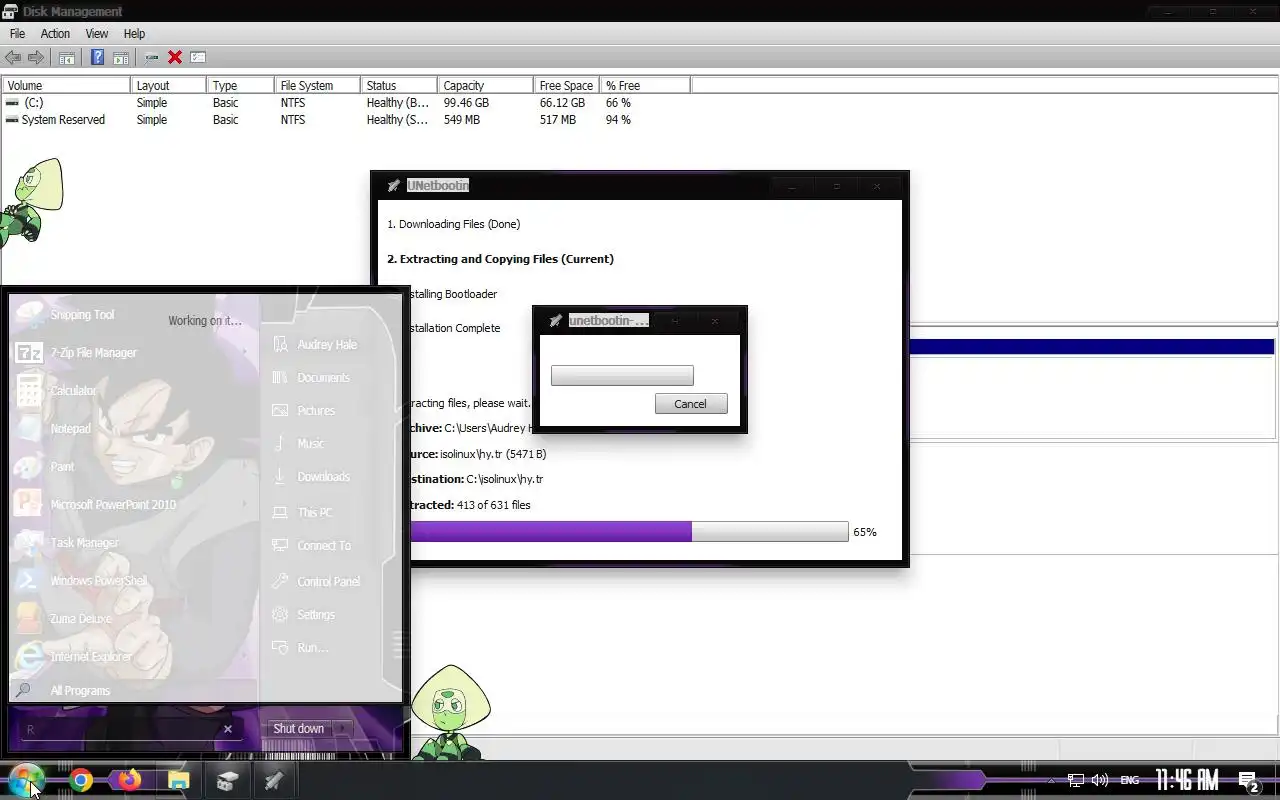Image resolution: width=1280 pixels, height=800 pixels.
Task: Click the Start orb on the taskbar
Action: (26, 780)
